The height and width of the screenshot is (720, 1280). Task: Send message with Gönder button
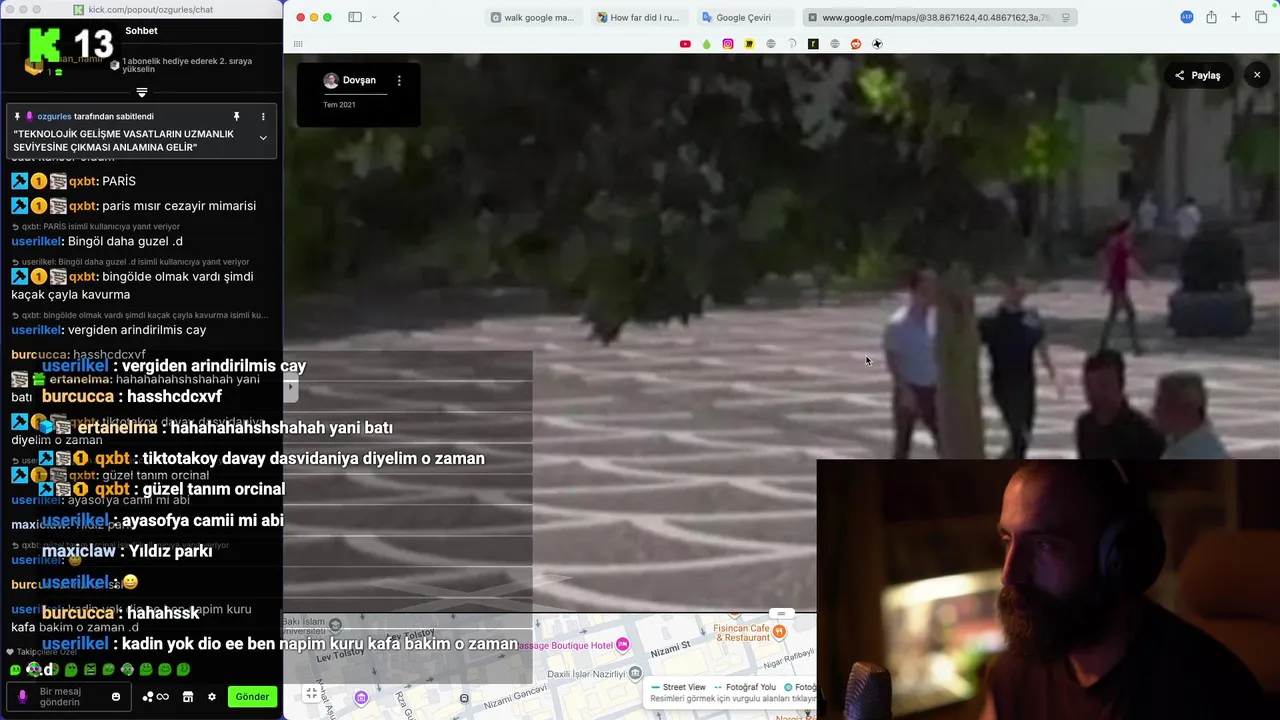tap(252, 697)
